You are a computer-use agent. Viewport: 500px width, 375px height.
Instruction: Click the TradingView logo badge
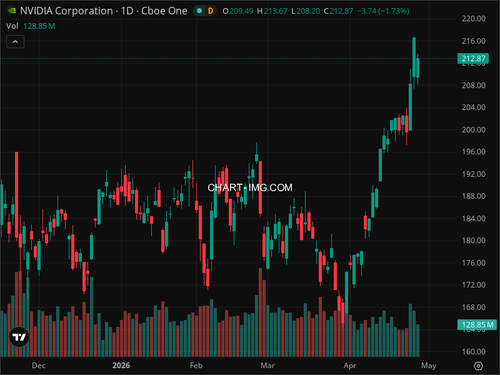(19, 337)
